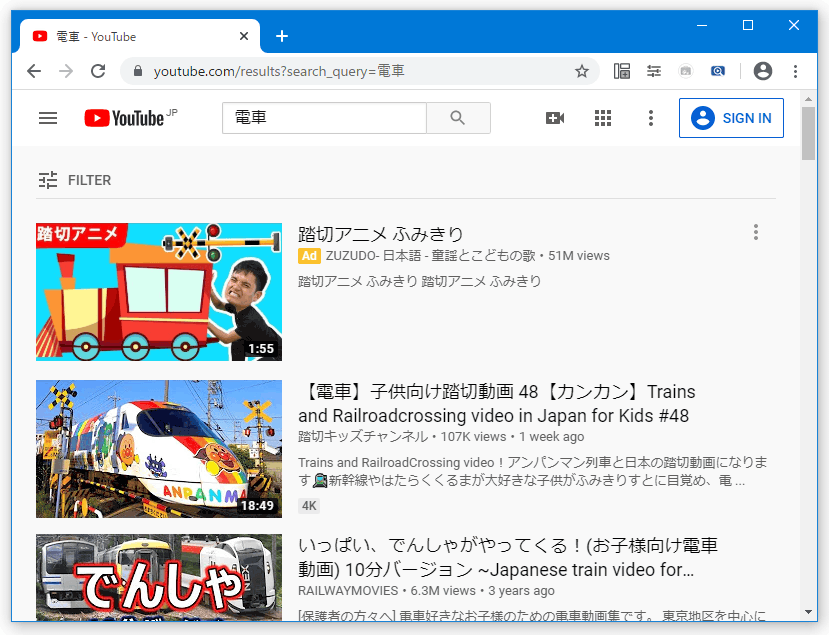
Task: Open the side panel extension icon
Action: (622, 71)
